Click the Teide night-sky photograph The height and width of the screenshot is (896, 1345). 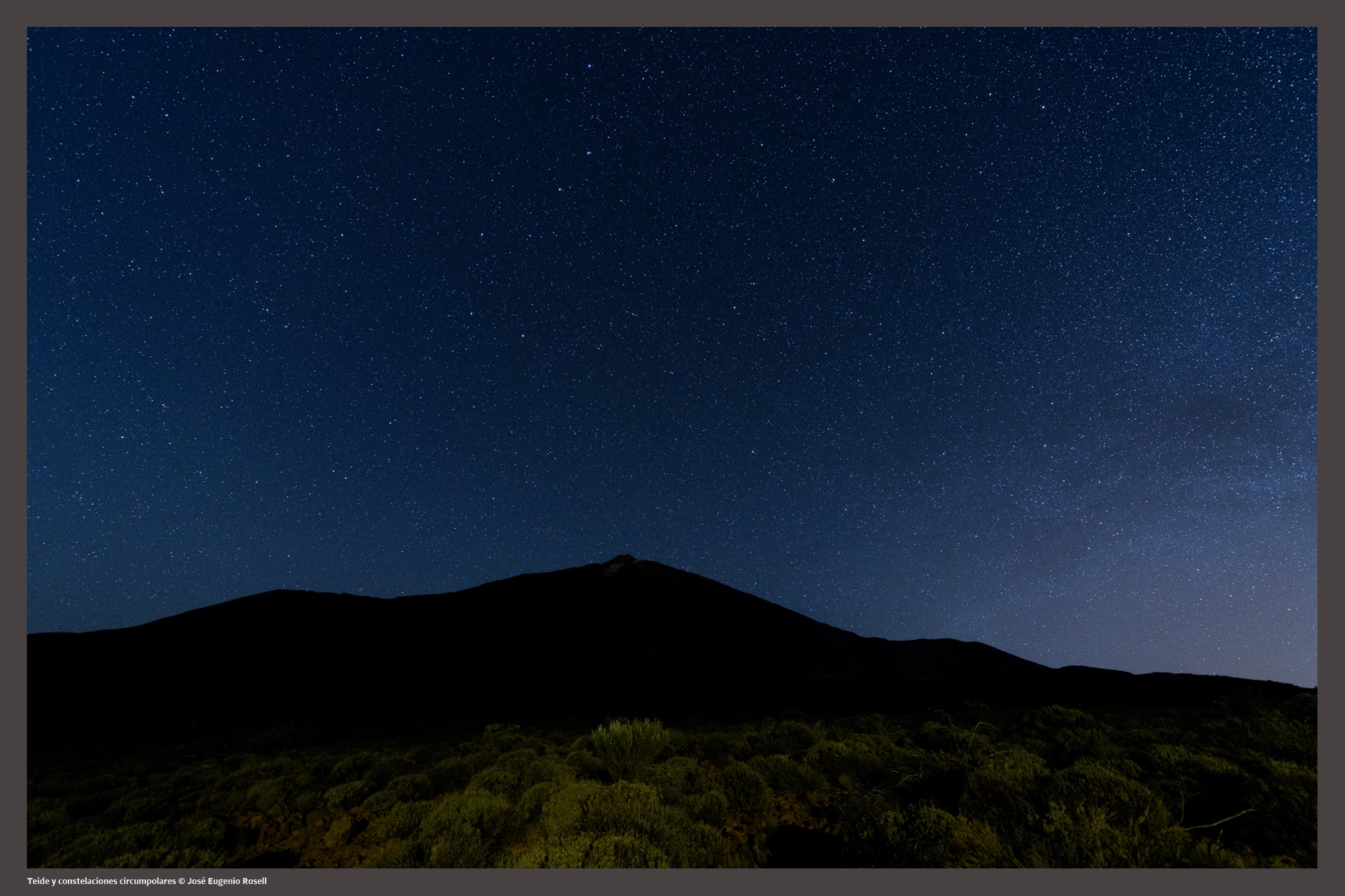[672, 447]
